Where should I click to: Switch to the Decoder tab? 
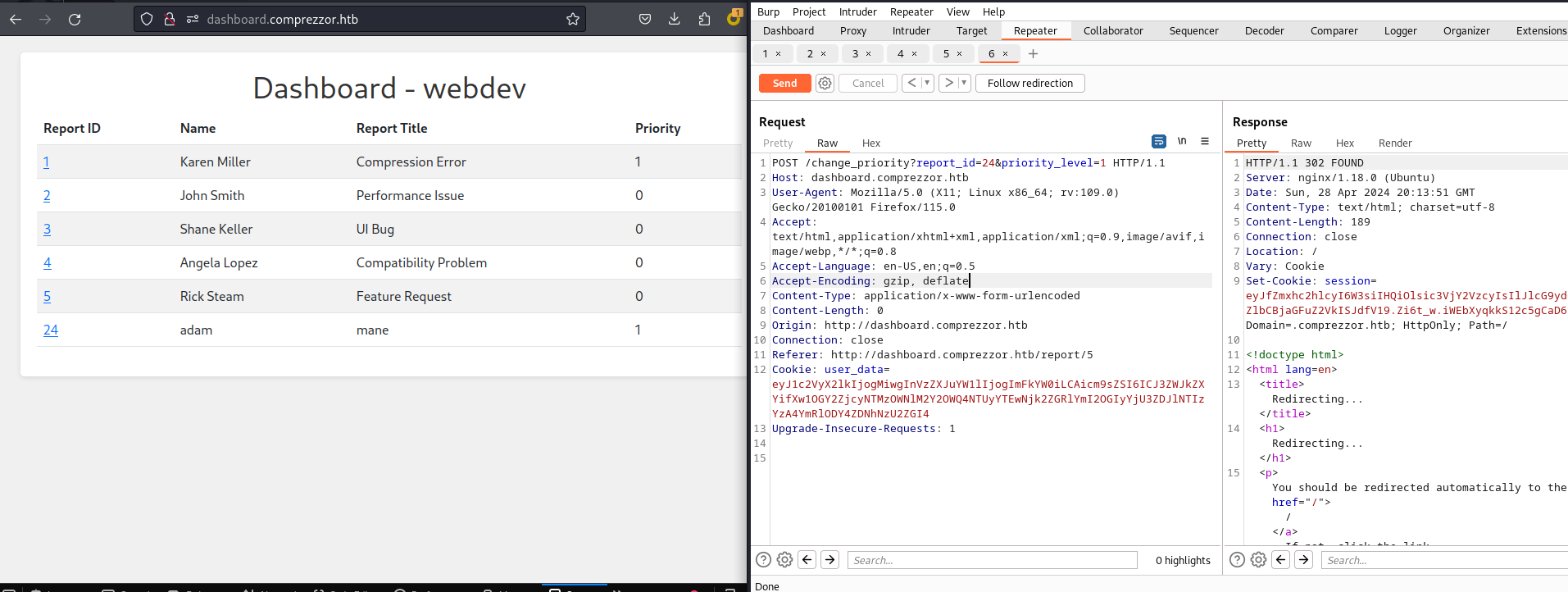(1264, 31)
